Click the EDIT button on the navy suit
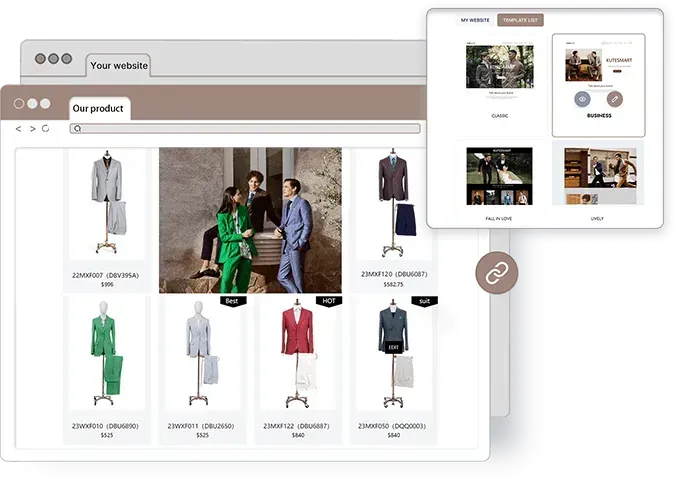The width and height of the screenshot is (676, 486). (x=393, y=348)
